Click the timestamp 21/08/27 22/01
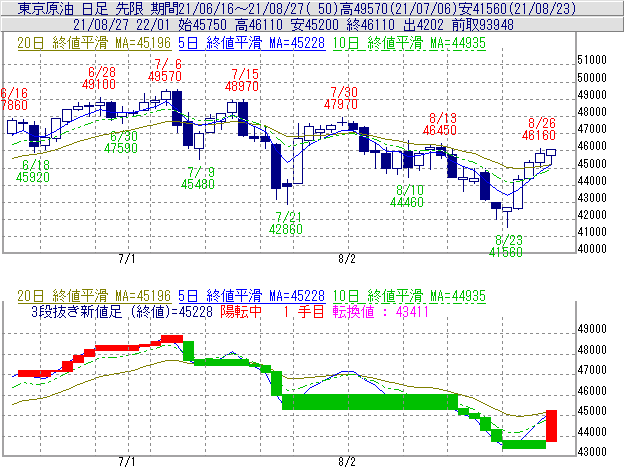 121,25
